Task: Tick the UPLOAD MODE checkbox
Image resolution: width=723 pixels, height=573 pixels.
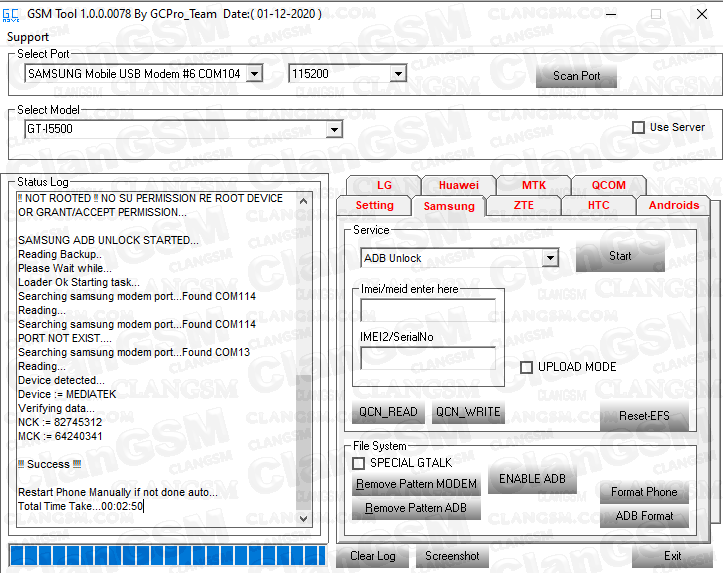Action: (526, 367)
